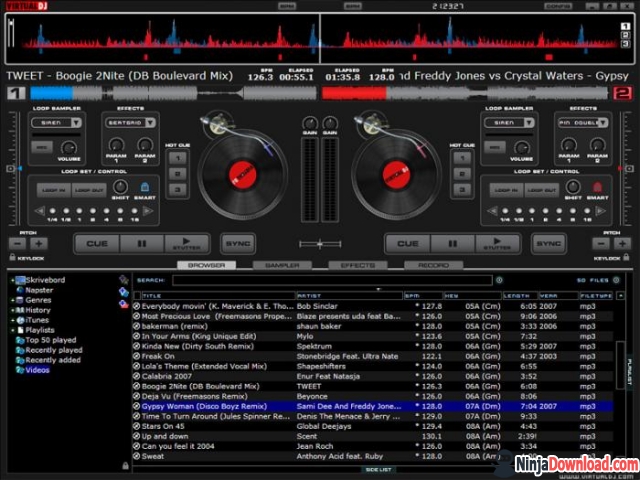Trigger hot cue 3 on deck 1
The width and height of the screenshot is (640, 480).
(178, 190)
